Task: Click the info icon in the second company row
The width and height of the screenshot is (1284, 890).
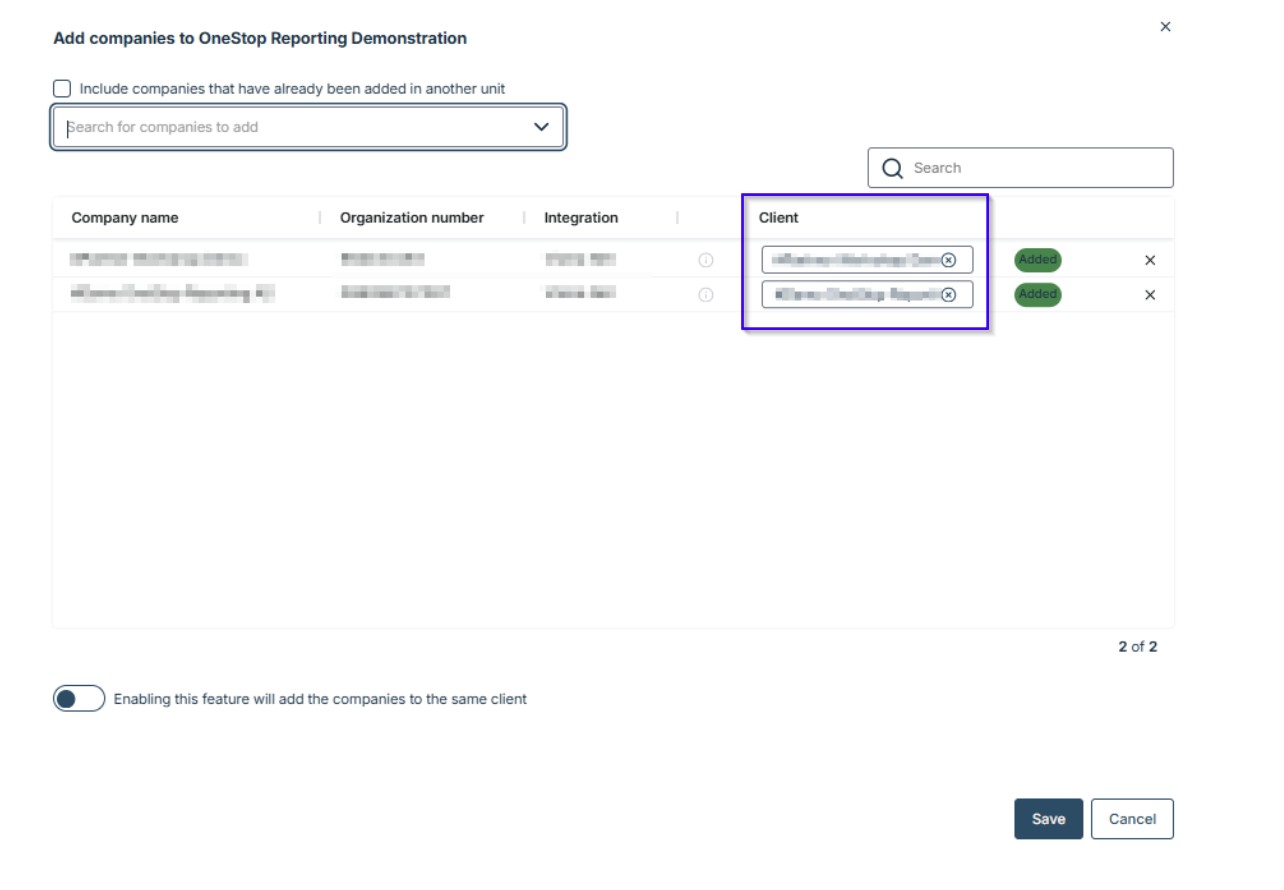Action: pyautogui.click(x=705, y=295)
